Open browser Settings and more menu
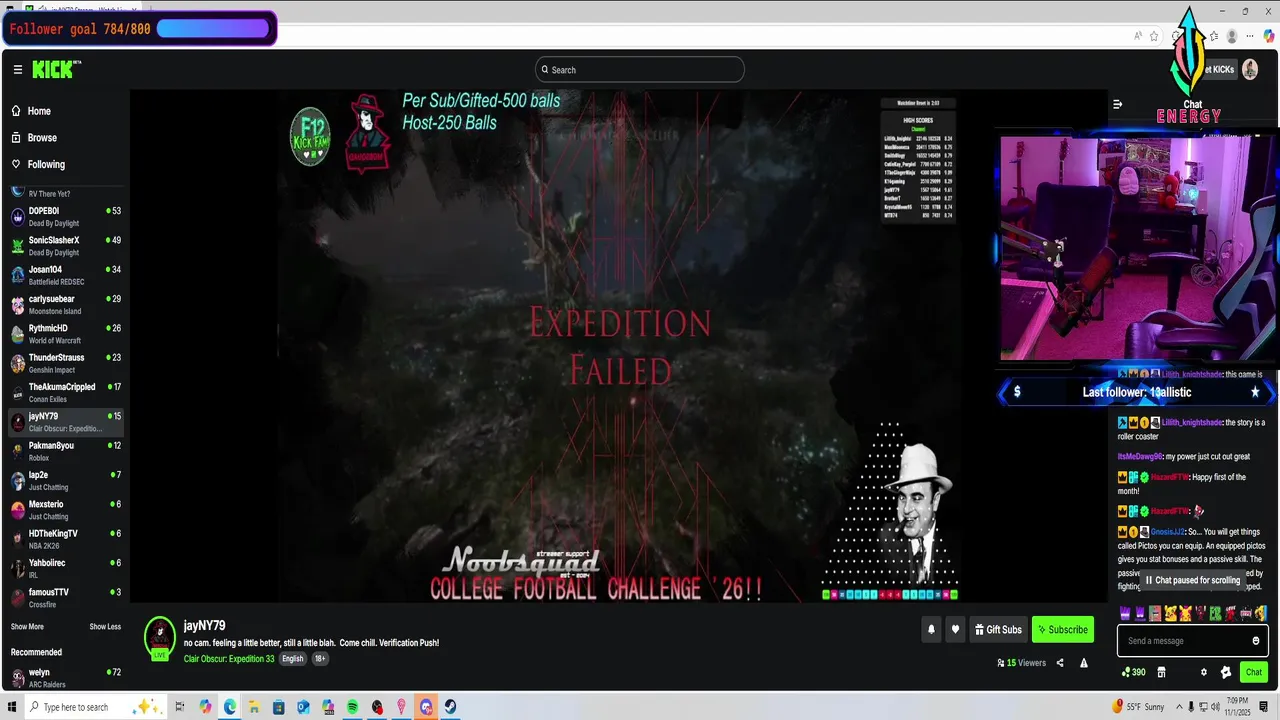The image size is (1280, 720). click(x=1250, y=36)
